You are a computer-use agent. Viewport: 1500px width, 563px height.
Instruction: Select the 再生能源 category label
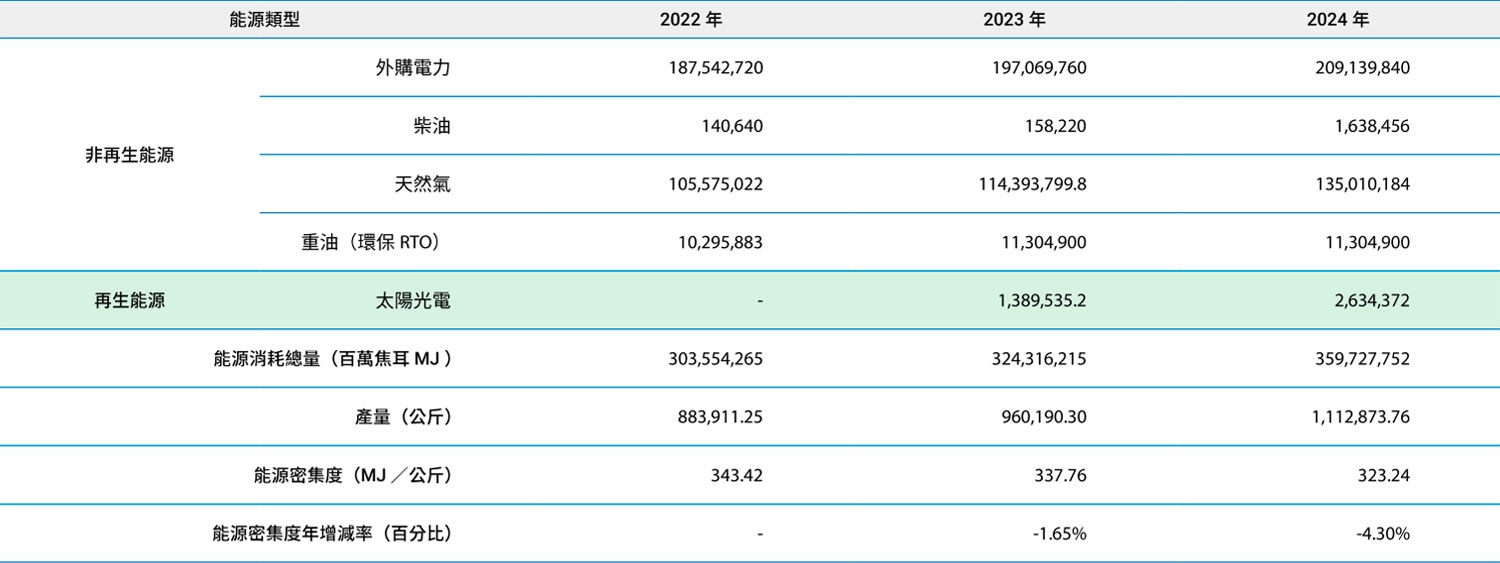(129, 300)
